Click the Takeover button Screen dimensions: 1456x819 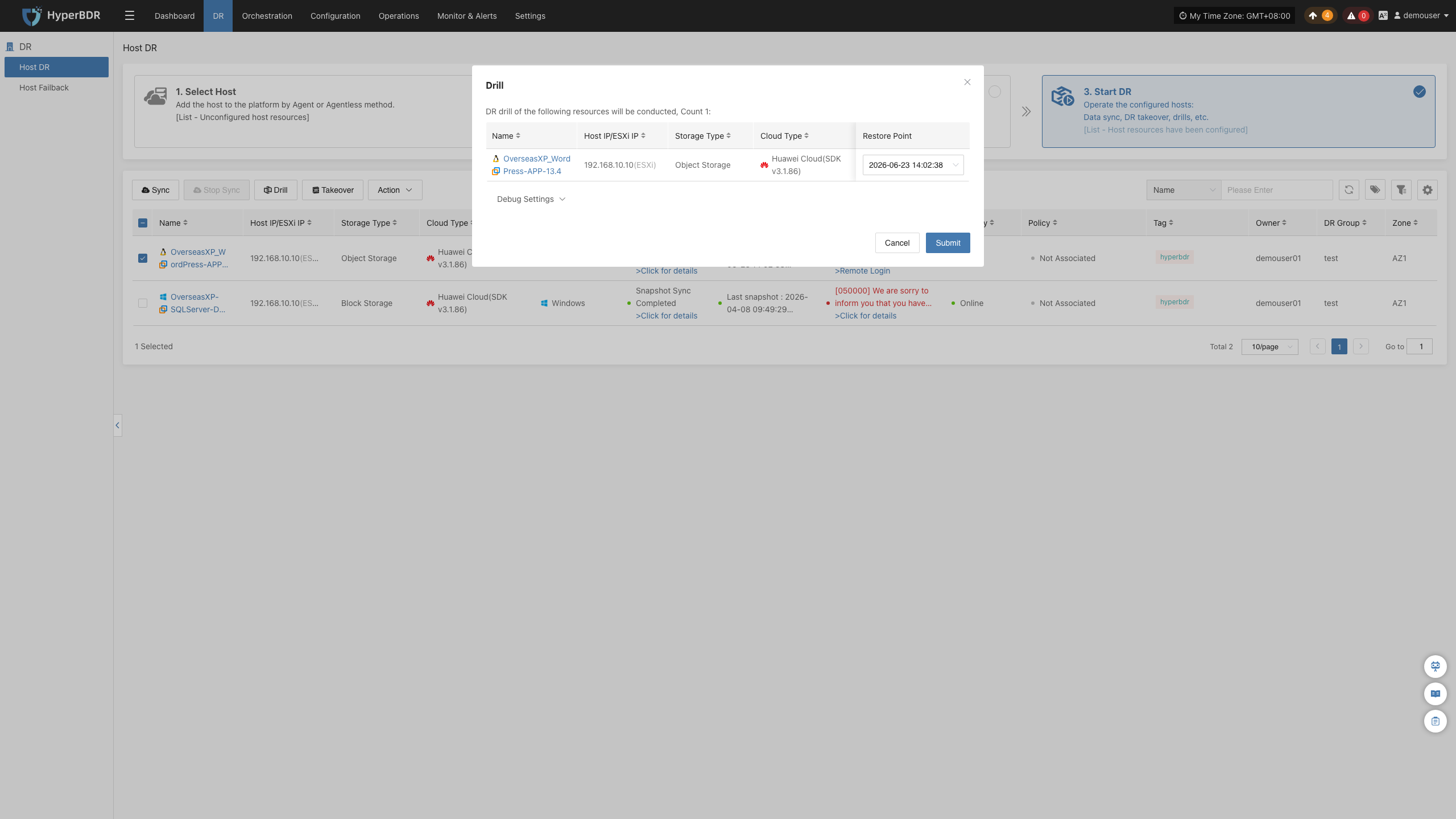pos(332,190)
